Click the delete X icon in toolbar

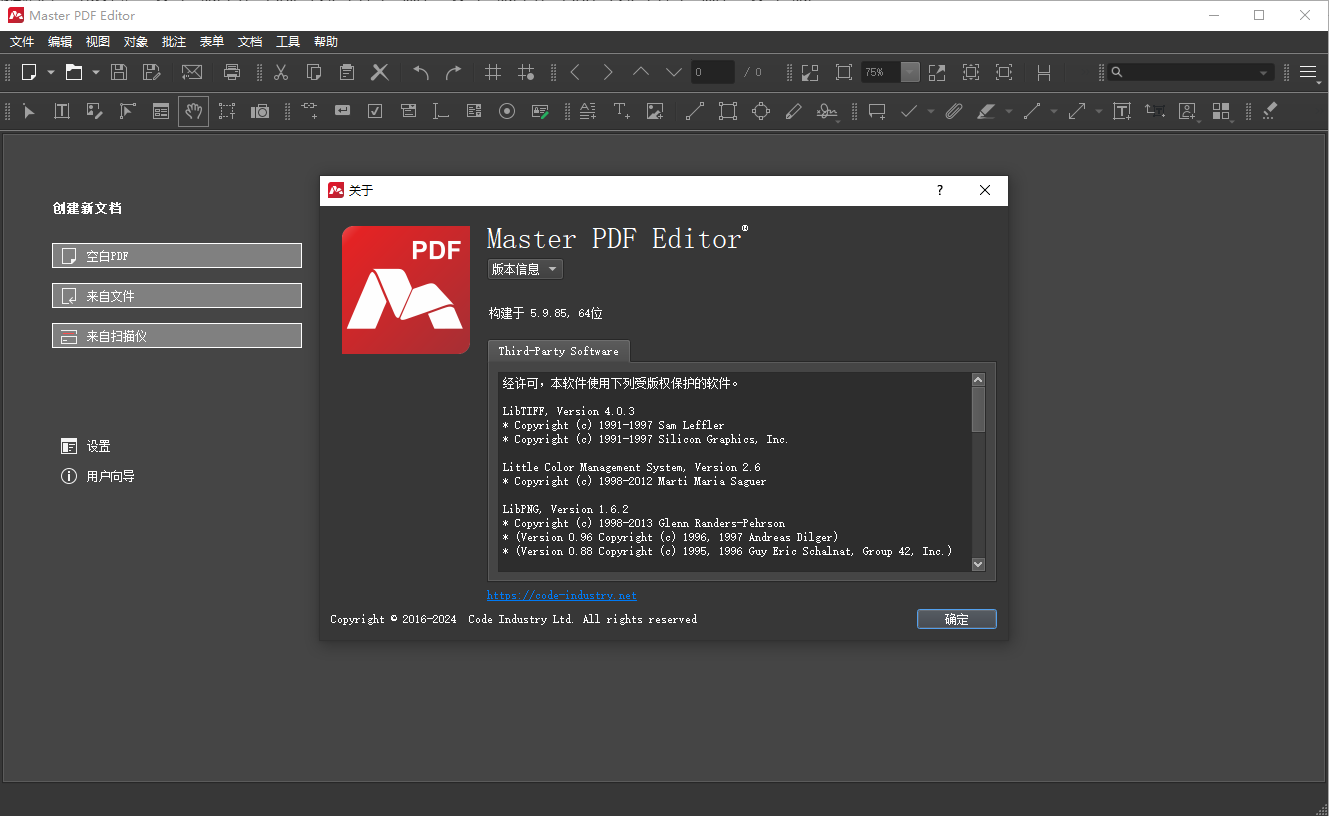click(380, 72)
